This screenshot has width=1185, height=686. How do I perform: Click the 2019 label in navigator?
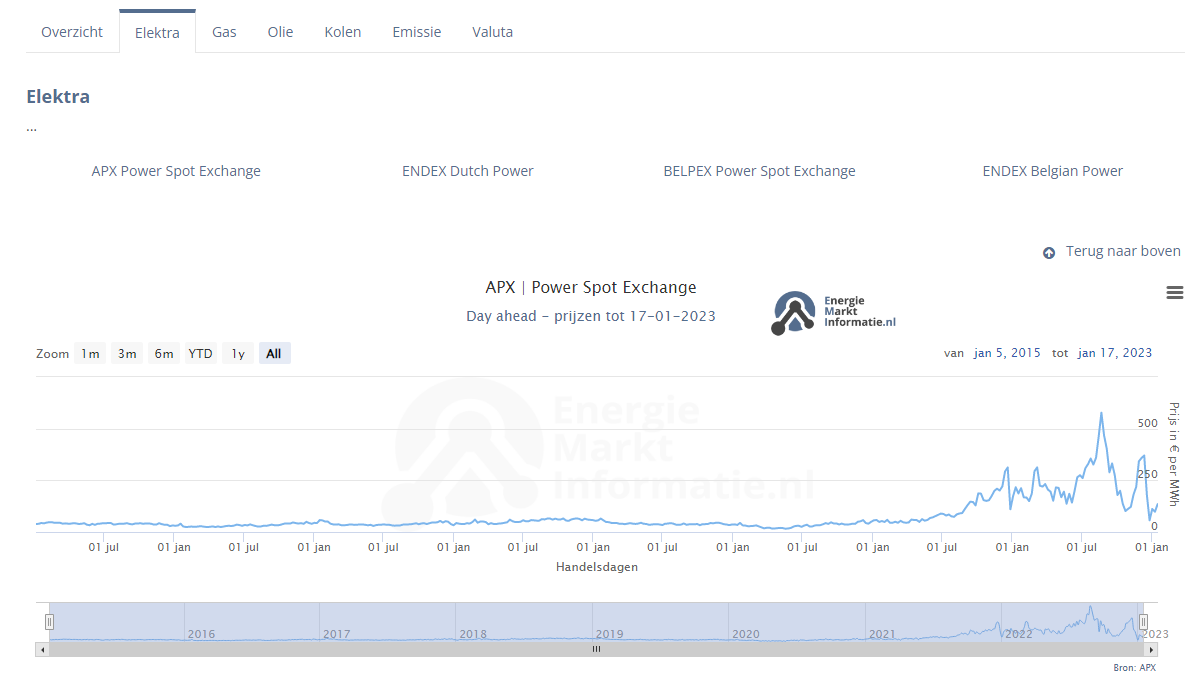click(x=609, y=634)
